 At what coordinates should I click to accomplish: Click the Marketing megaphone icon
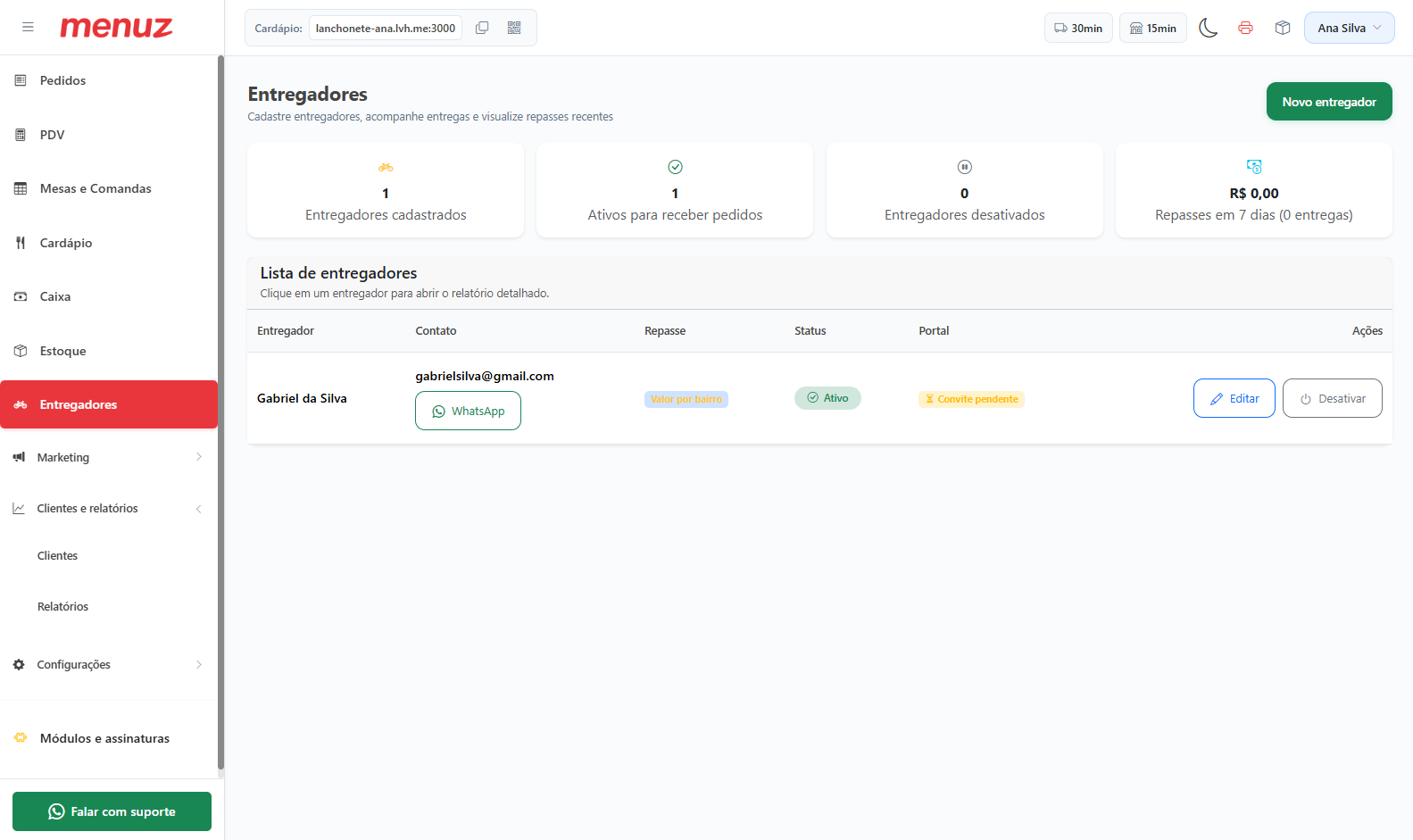pos(19,457)
